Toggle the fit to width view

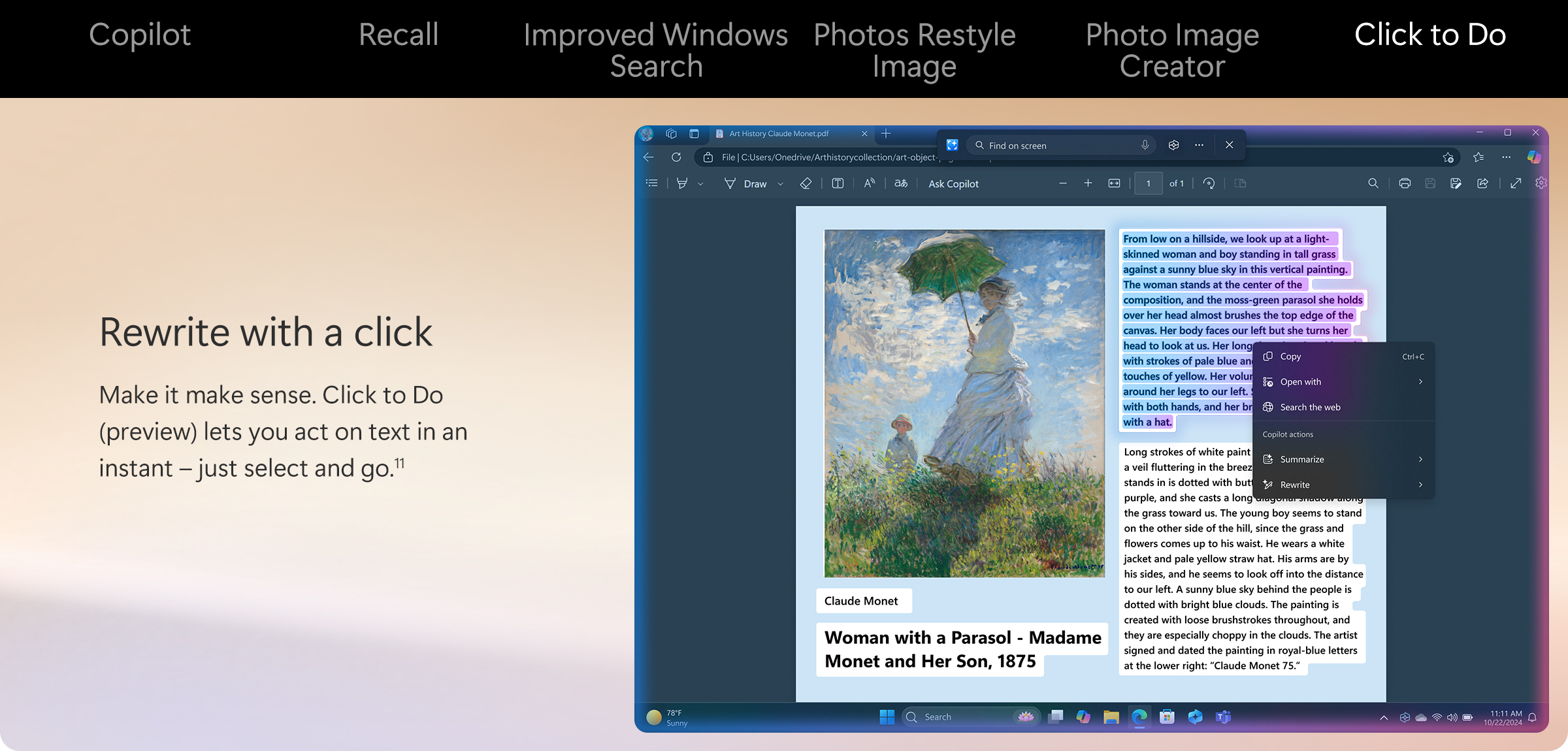point(1114,184)
